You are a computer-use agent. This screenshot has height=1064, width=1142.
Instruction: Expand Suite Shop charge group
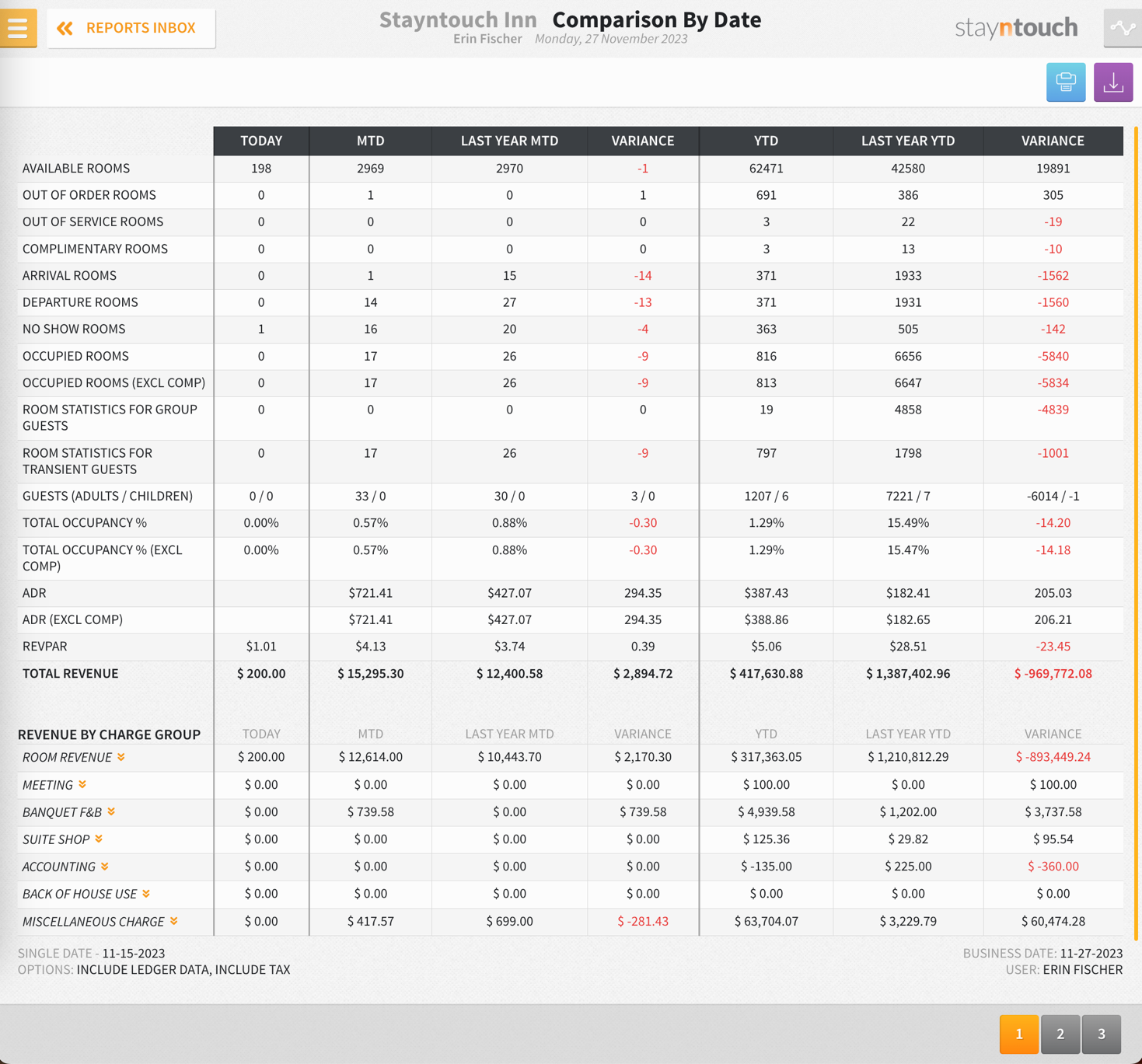pyautogui.click(x=99, y=839)
